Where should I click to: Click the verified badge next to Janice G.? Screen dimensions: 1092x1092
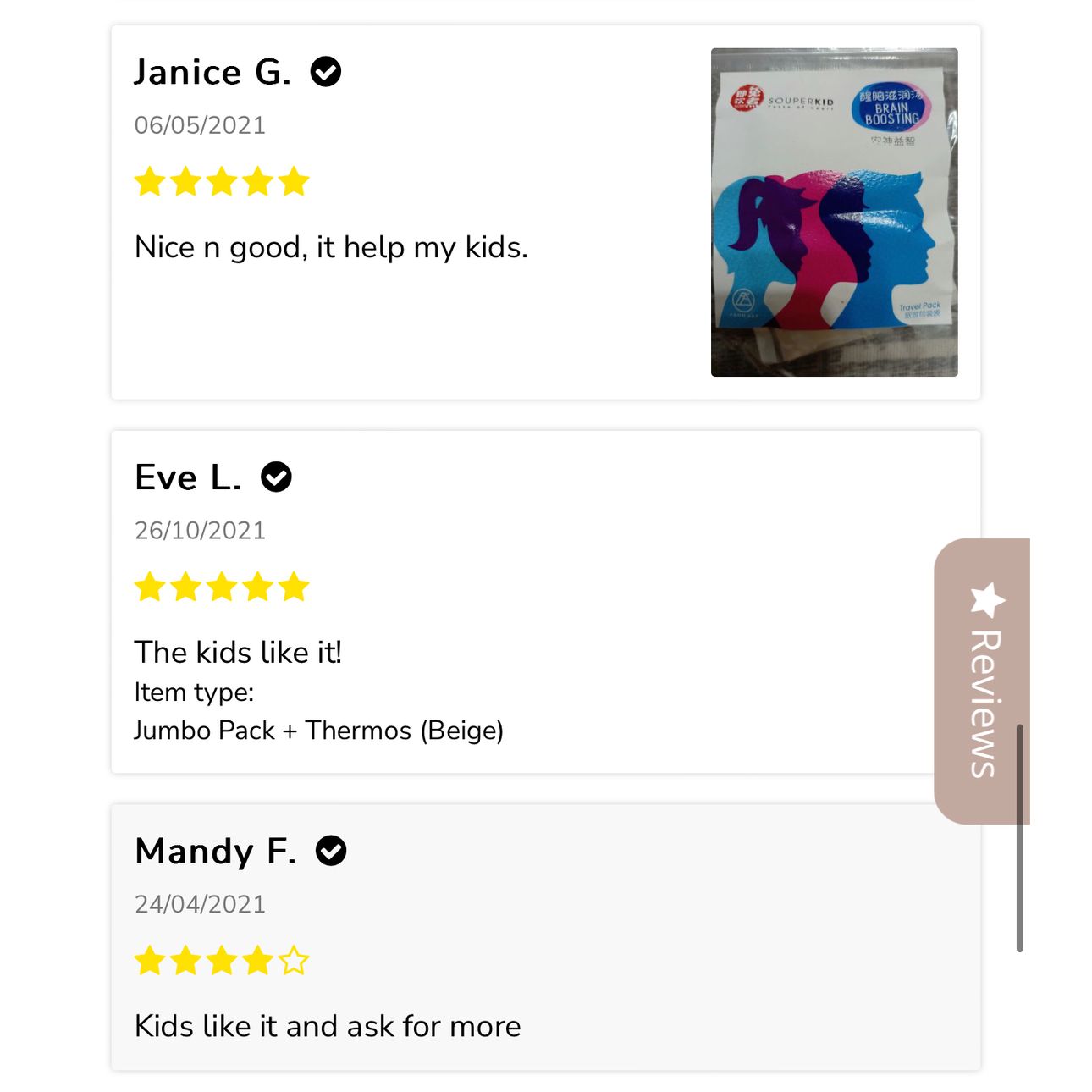pos(326,72)
